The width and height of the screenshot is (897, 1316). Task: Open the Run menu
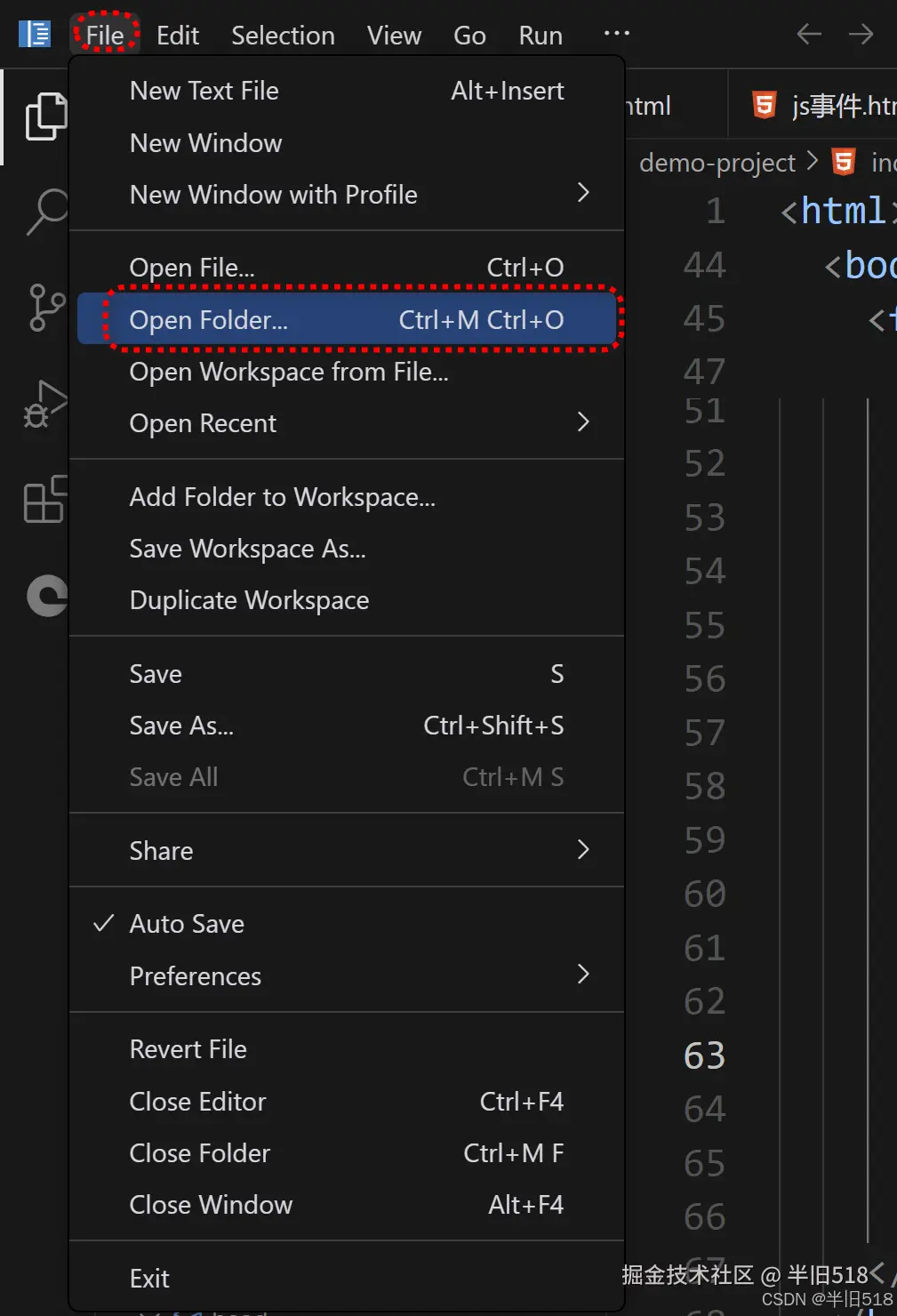point(541,36)
